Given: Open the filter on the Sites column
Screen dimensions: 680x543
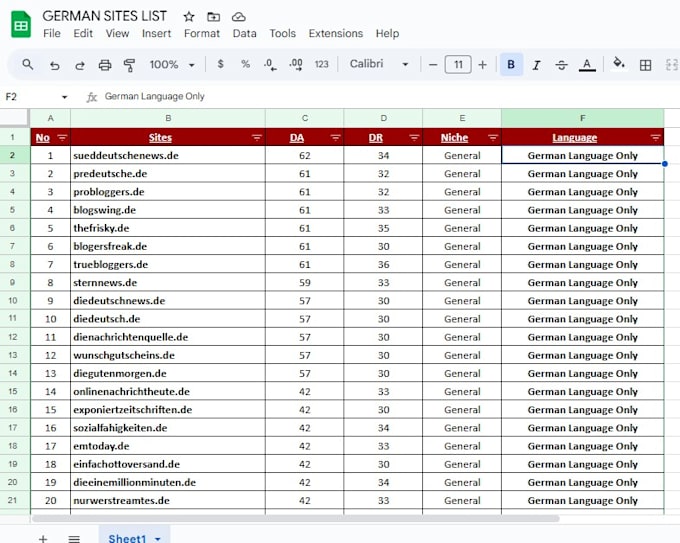Looking at the screenshot, I should (x=257, y=138).
